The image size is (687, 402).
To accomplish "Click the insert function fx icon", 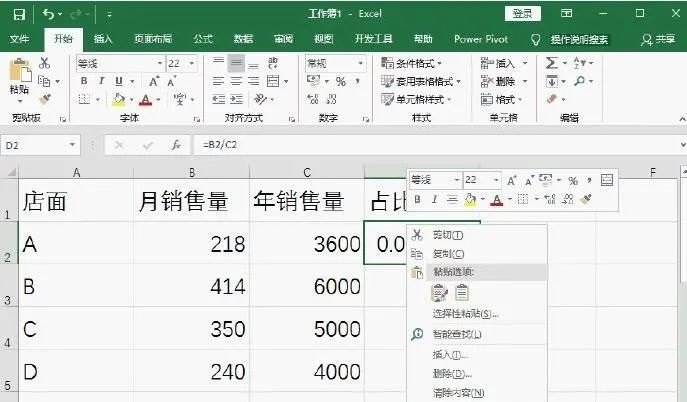I will point(176,145).
